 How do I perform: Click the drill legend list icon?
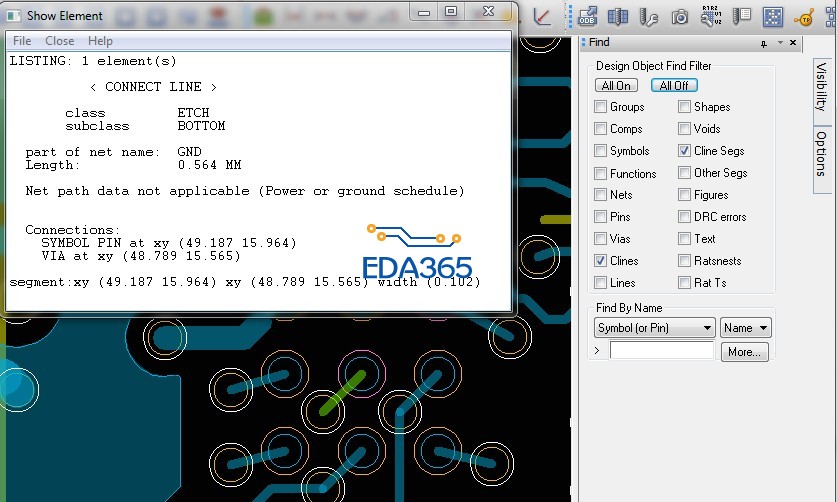[x=741, y=16]
